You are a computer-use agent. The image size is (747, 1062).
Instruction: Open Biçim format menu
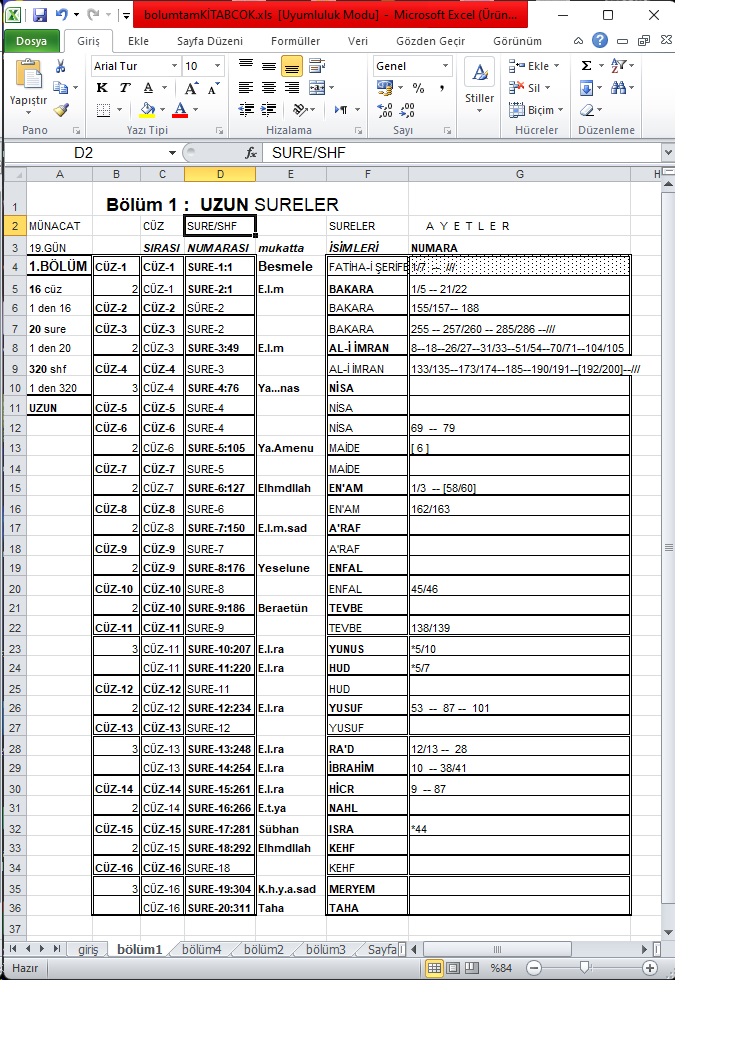(x=536, y=110)
